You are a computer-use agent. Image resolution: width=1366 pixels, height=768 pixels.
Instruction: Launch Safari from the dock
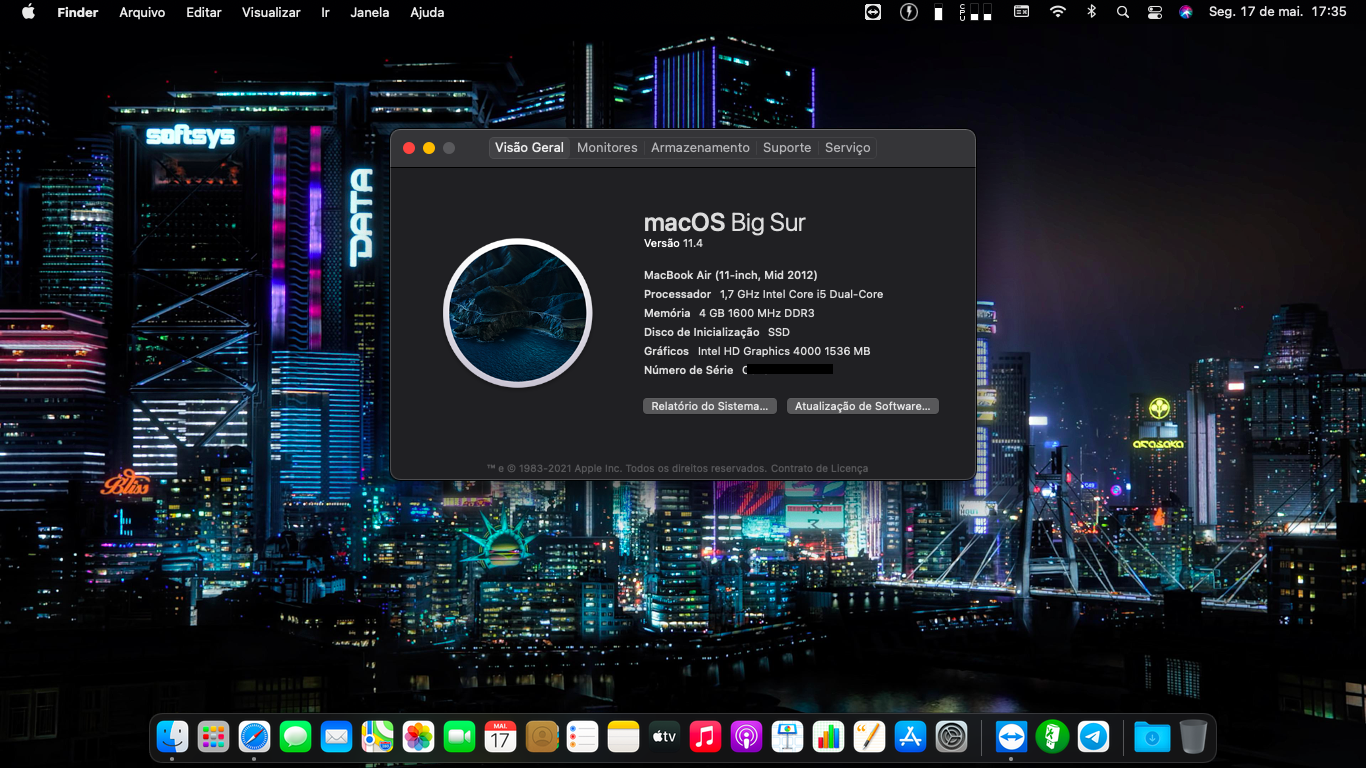pos(254,737)
